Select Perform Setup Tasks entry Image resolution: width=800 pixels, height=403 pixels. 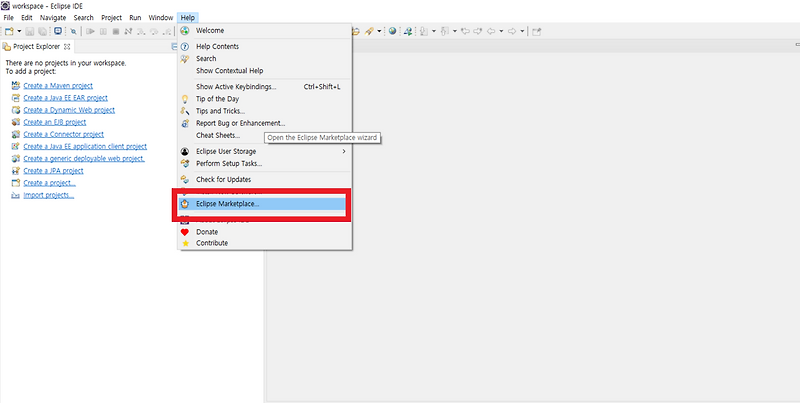[x=264, y=164]
